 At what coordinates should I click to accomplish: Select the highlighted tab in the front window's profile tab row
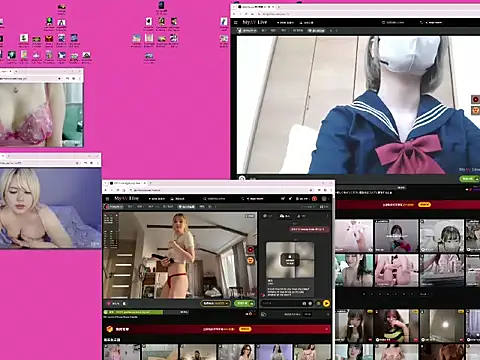[187, 207]
